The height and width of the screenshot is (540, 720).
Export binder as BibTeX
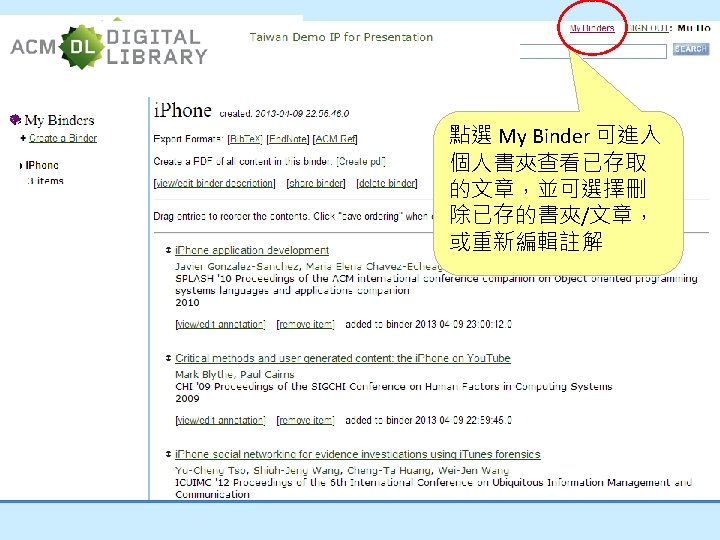click(245, 139)
